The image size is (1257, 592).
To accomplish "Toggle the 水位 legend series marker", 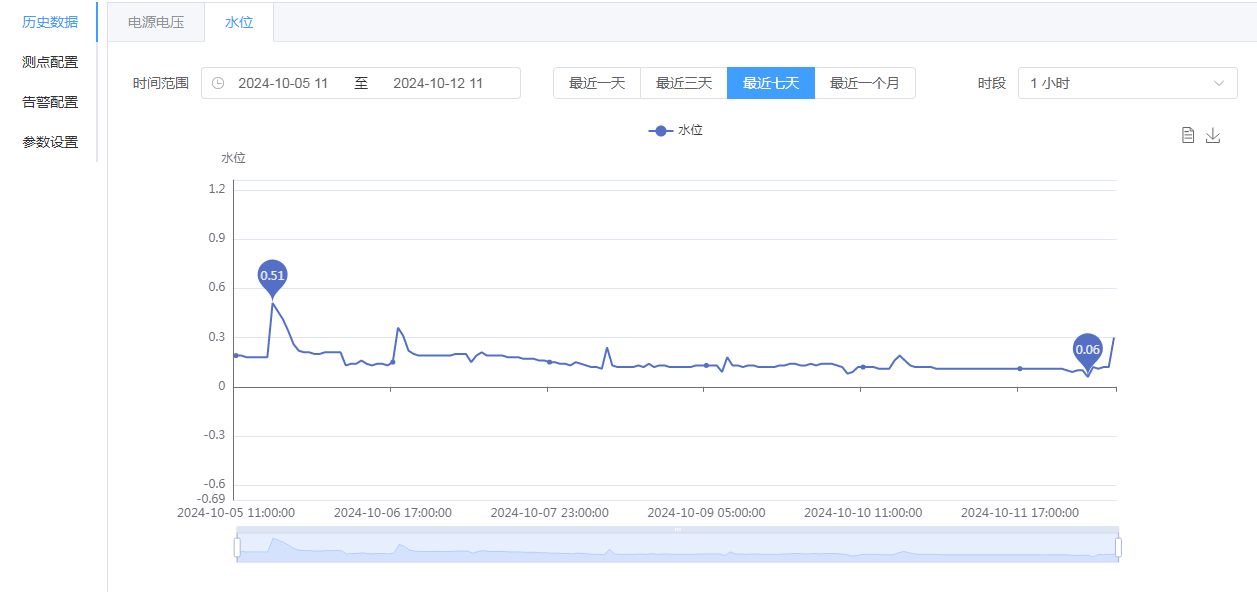I will click(x=660, y=130).
